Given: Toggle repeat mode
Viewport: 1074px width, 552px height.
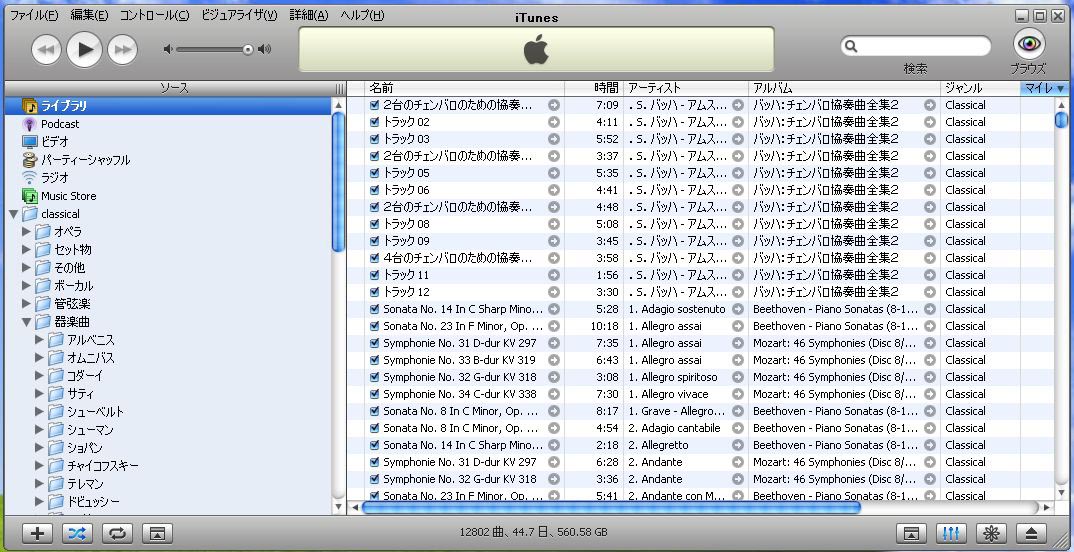Looking at the screenshot, I should coord(118,534).
